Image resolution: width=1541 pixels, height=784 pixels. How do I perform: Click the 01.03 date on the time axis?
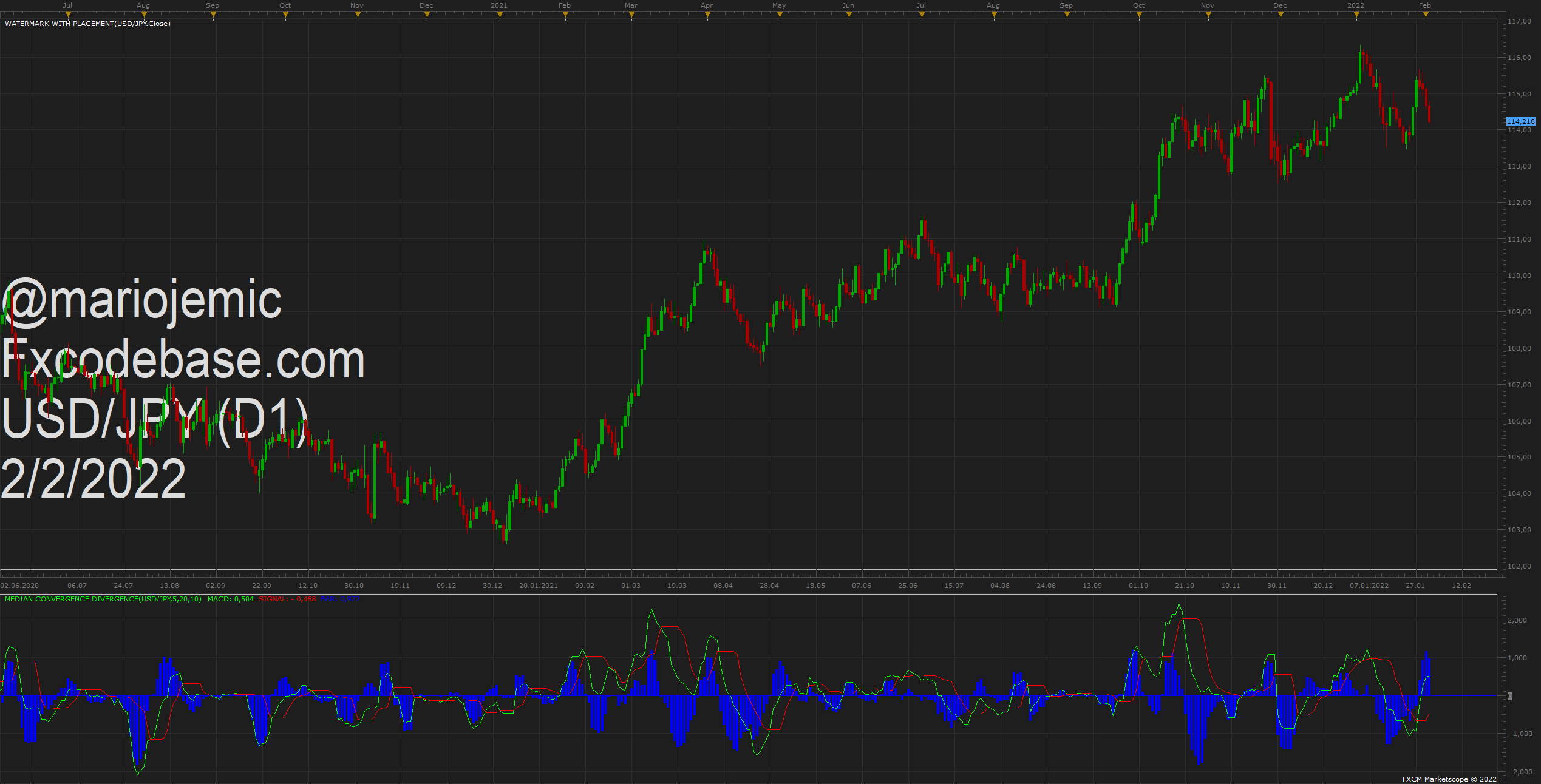coord(631,586)
